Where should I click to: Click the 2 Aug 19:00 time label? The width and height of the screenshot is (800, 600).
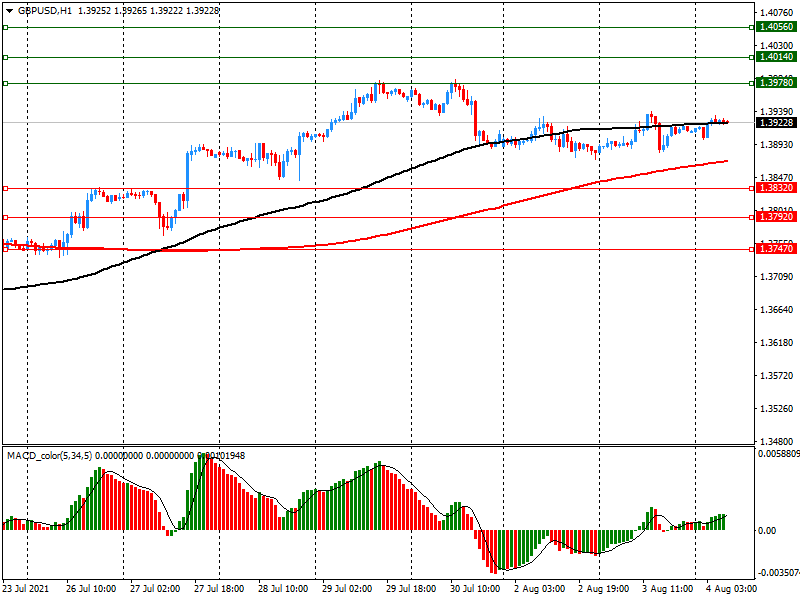coord(604,589)
